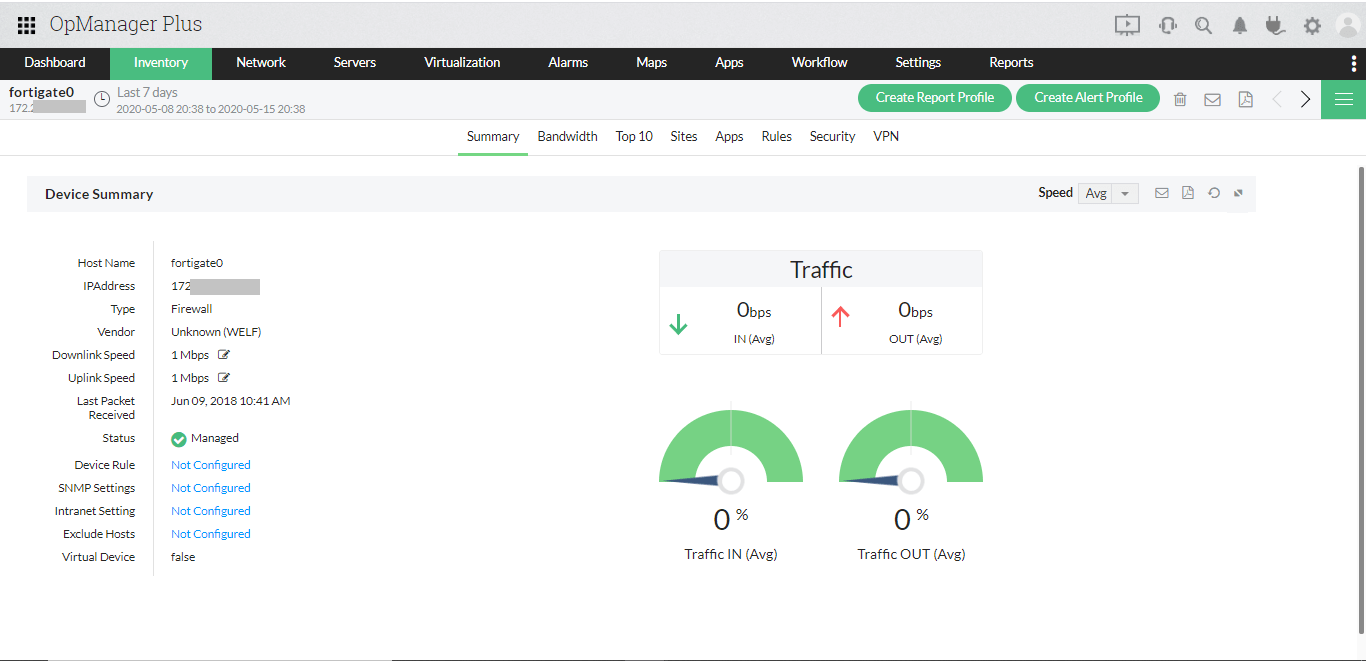Expand the green hamburger side panel
Screen dimensions: 1366x661
click(x=1344, y=99)
